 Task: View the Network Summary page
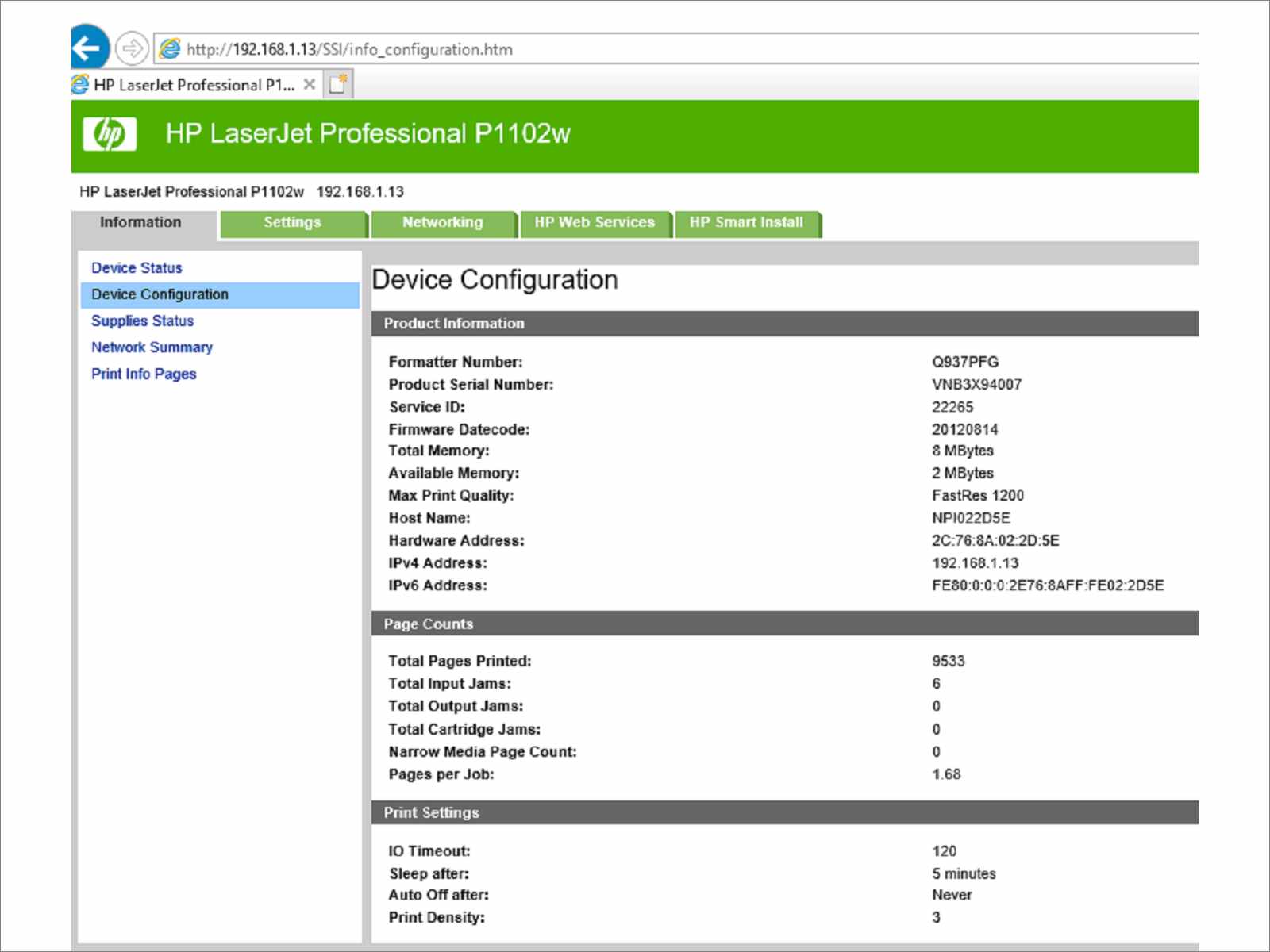click(x=152, y=347)
